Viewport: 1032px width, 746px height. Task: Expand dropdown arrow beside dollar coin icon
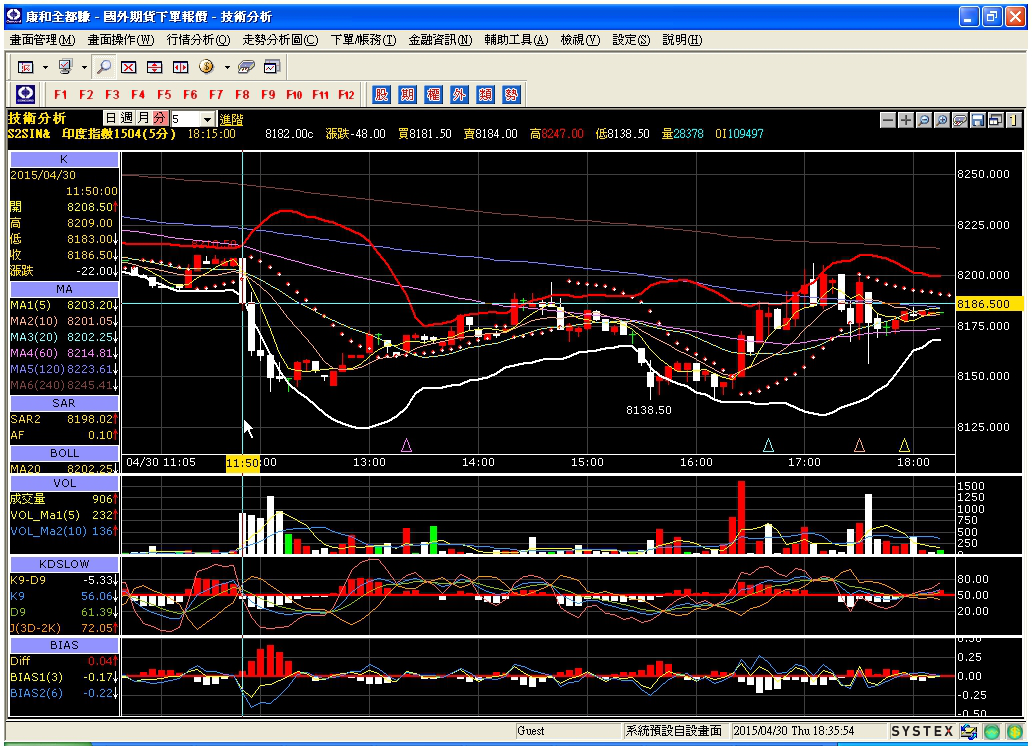[226, 67]
